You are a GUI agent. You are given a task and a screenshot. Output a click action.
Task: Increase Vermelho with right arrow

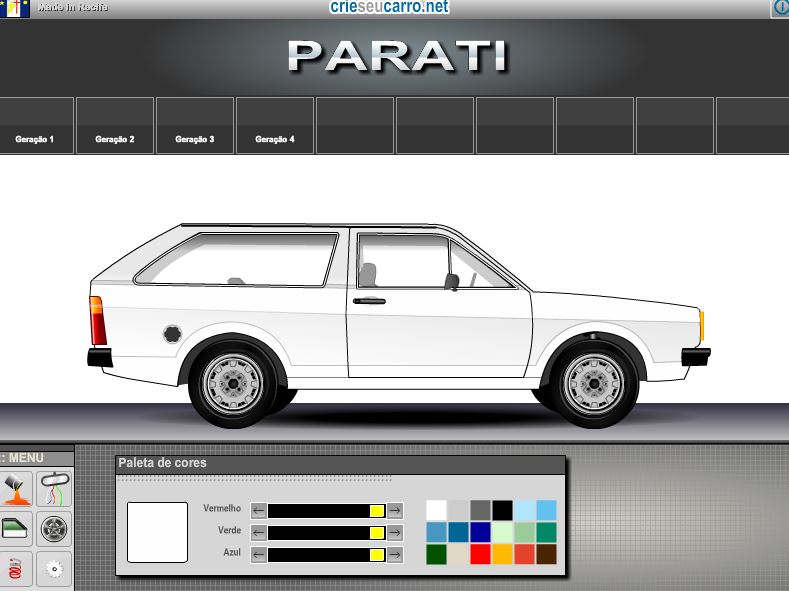[x=395, y=511]
